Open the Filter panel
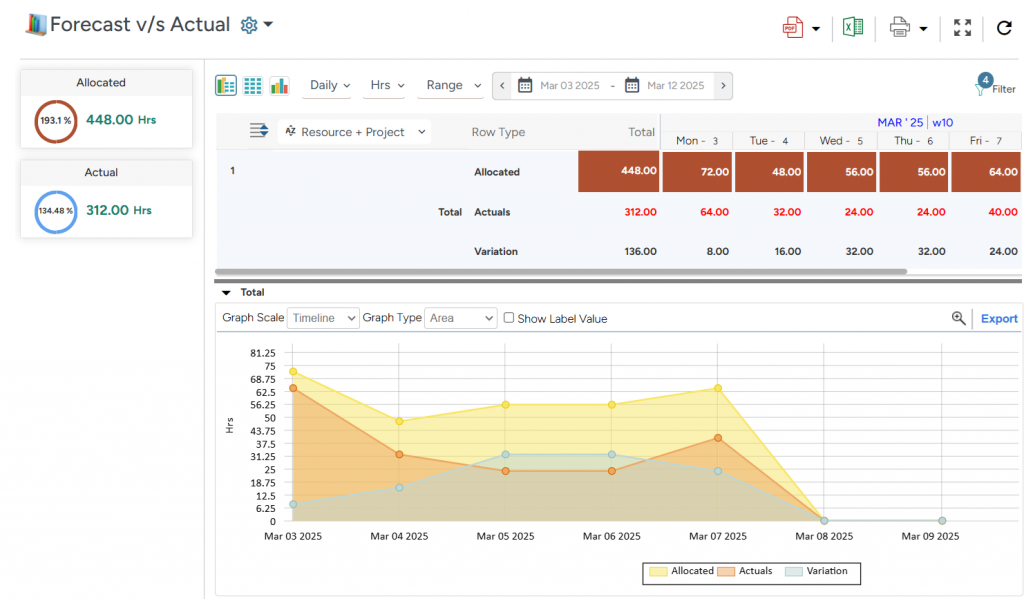 994,89
